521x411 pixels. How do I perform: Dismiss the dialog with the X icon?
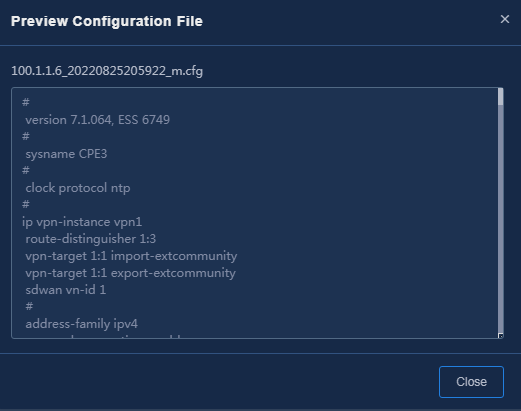coord(505,19)
